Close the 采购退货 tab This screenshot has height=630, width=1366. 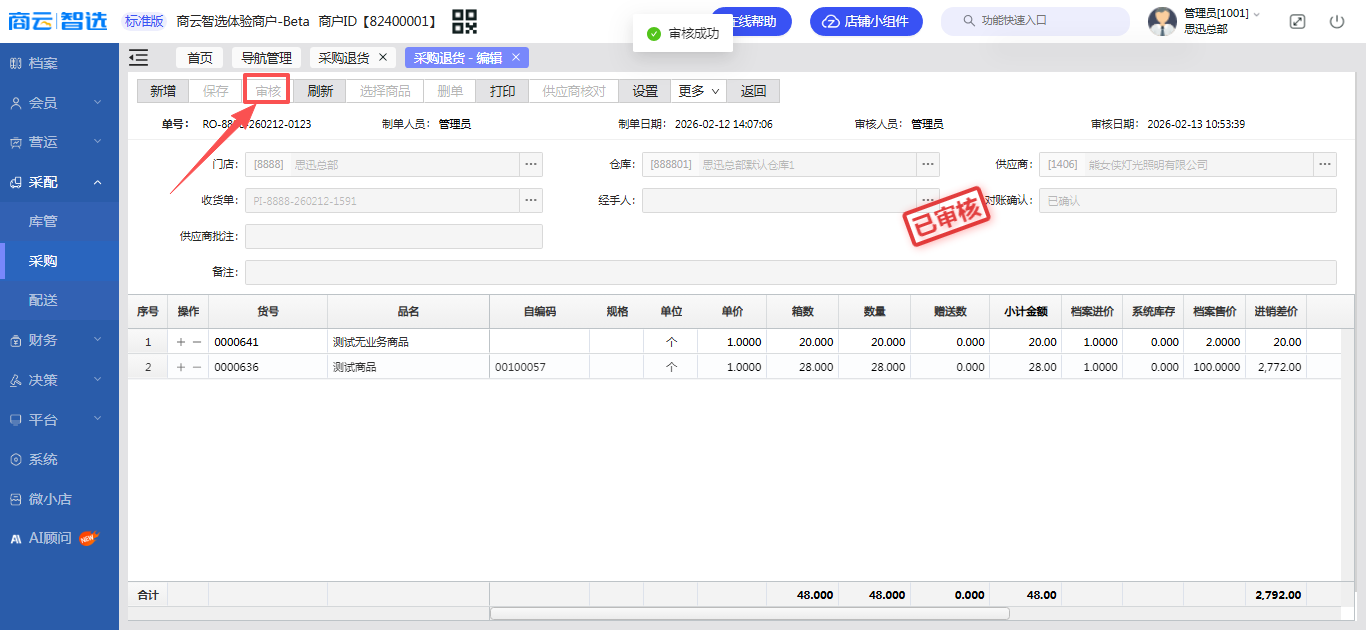383,58
